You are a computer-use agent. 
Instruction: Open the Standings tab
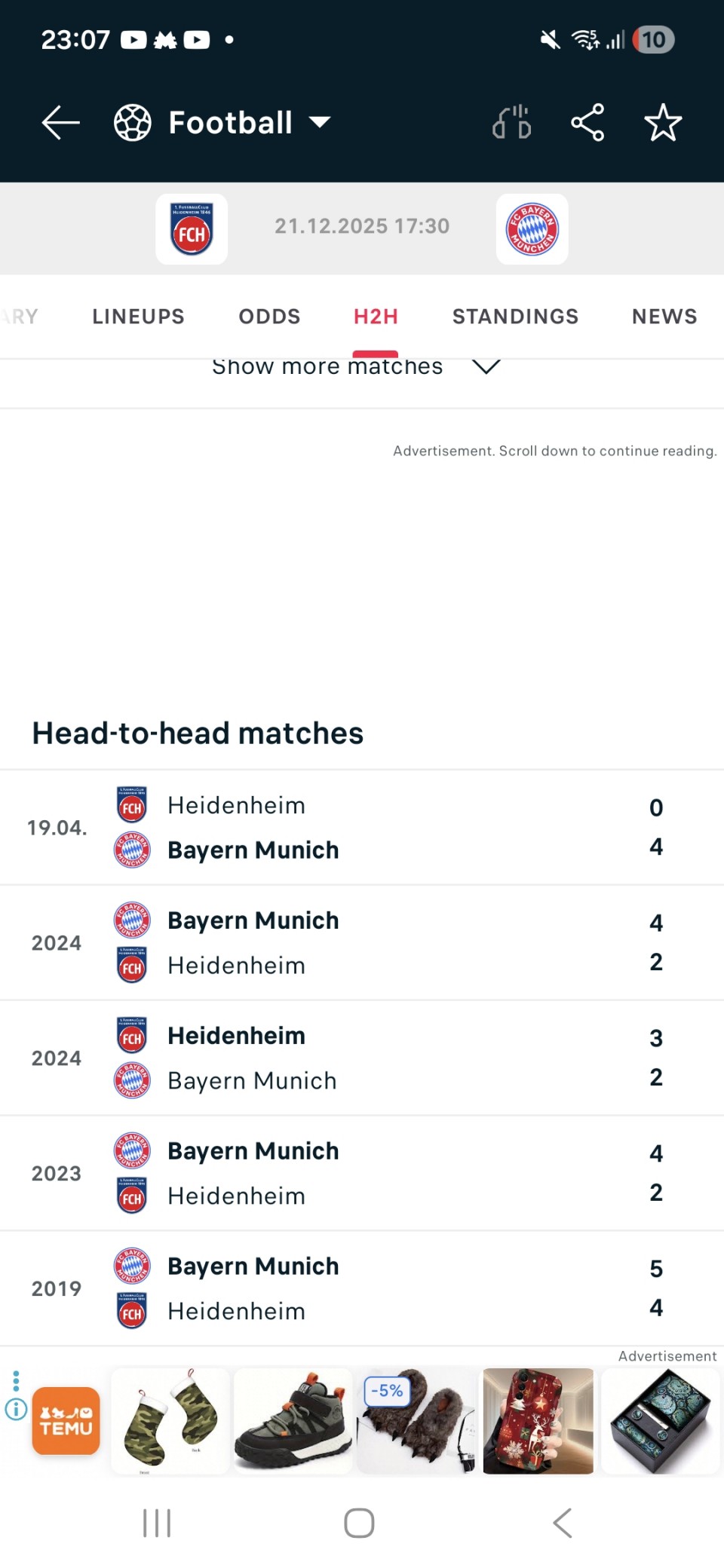click(515, 317)
